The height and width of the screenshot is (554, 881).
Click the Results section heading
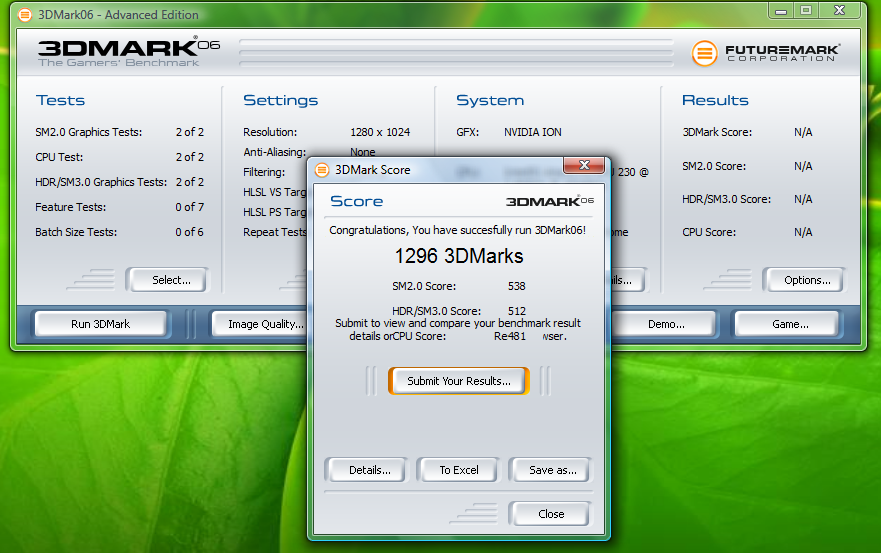click(715, 101)
